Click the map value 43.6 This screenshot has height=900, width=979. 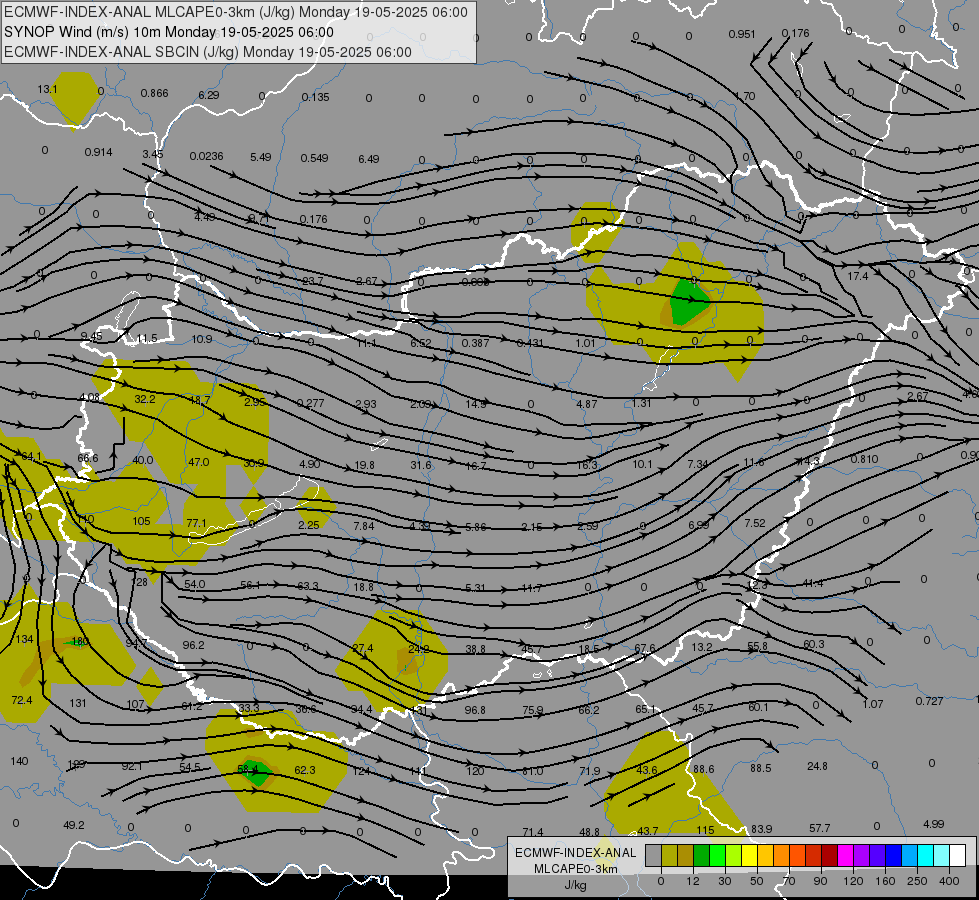pos(647,770)
